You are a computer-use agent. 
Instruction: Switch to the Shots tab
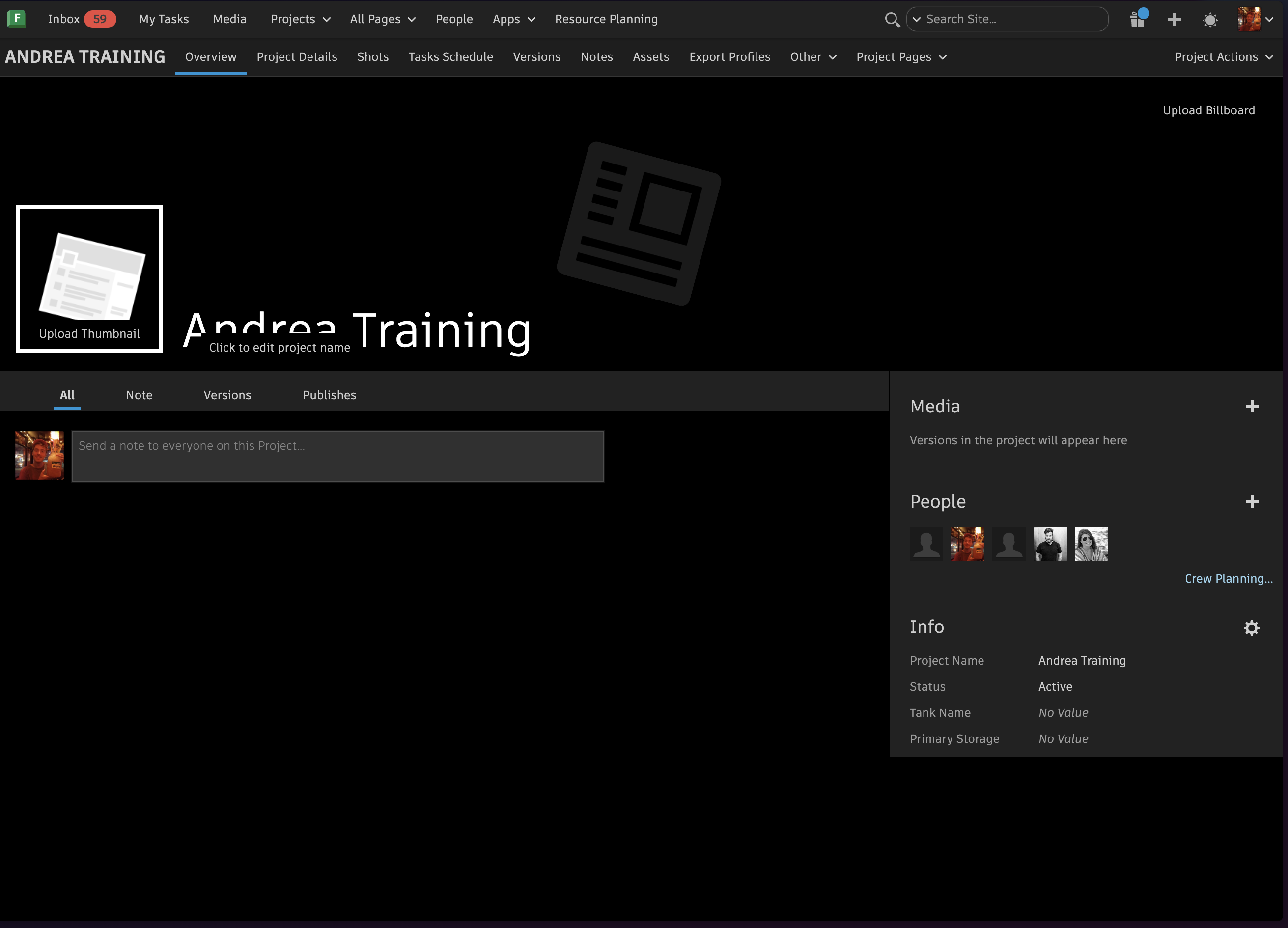(x=372, y=57)
